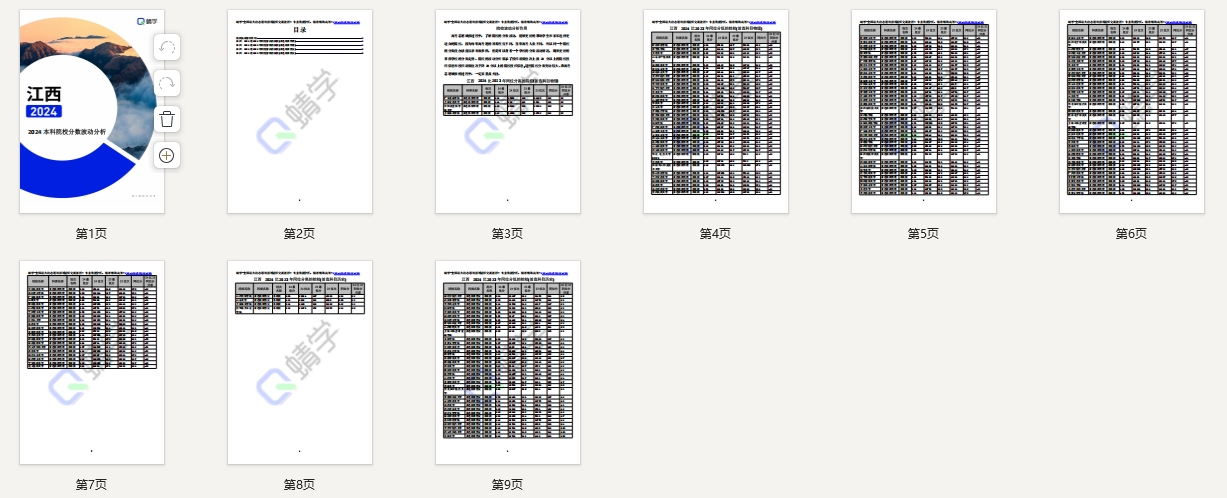Rotate page 1 clockwise
1227x498 pixels.
167,83
